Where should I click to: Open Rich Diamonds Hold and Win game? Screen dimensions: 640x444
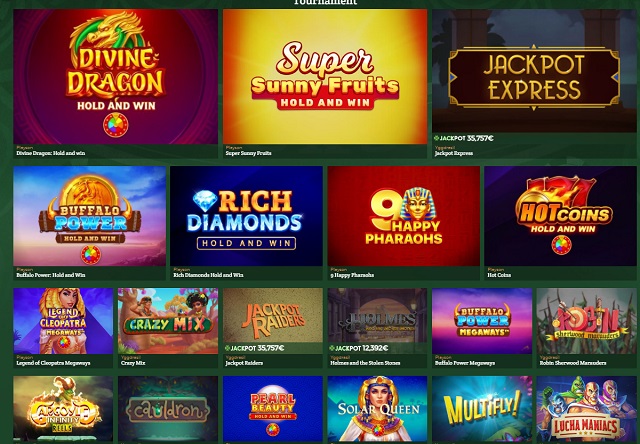point(246,216)
